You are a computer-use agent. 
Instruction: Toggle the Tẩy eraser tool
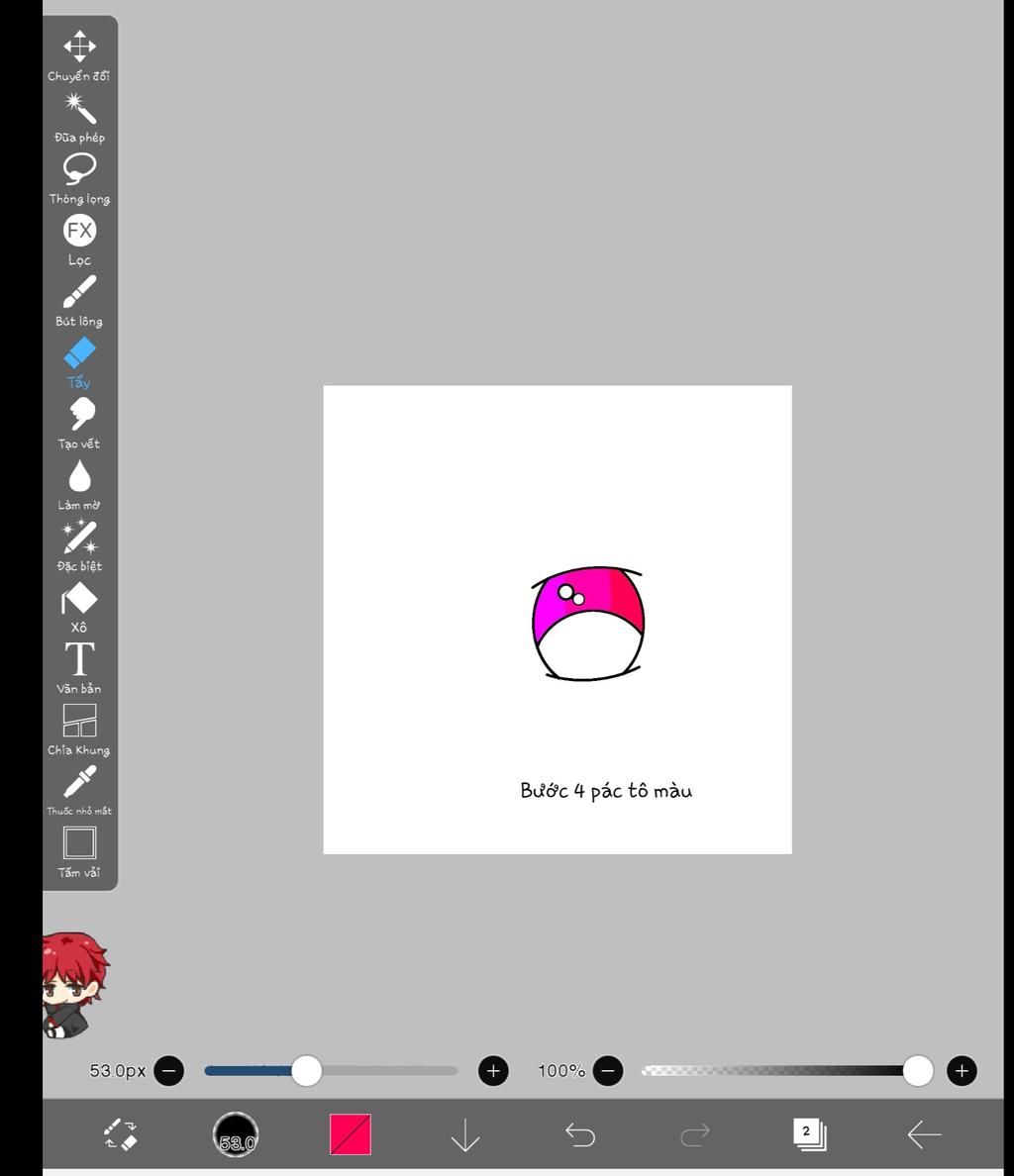tap(78, 352)
